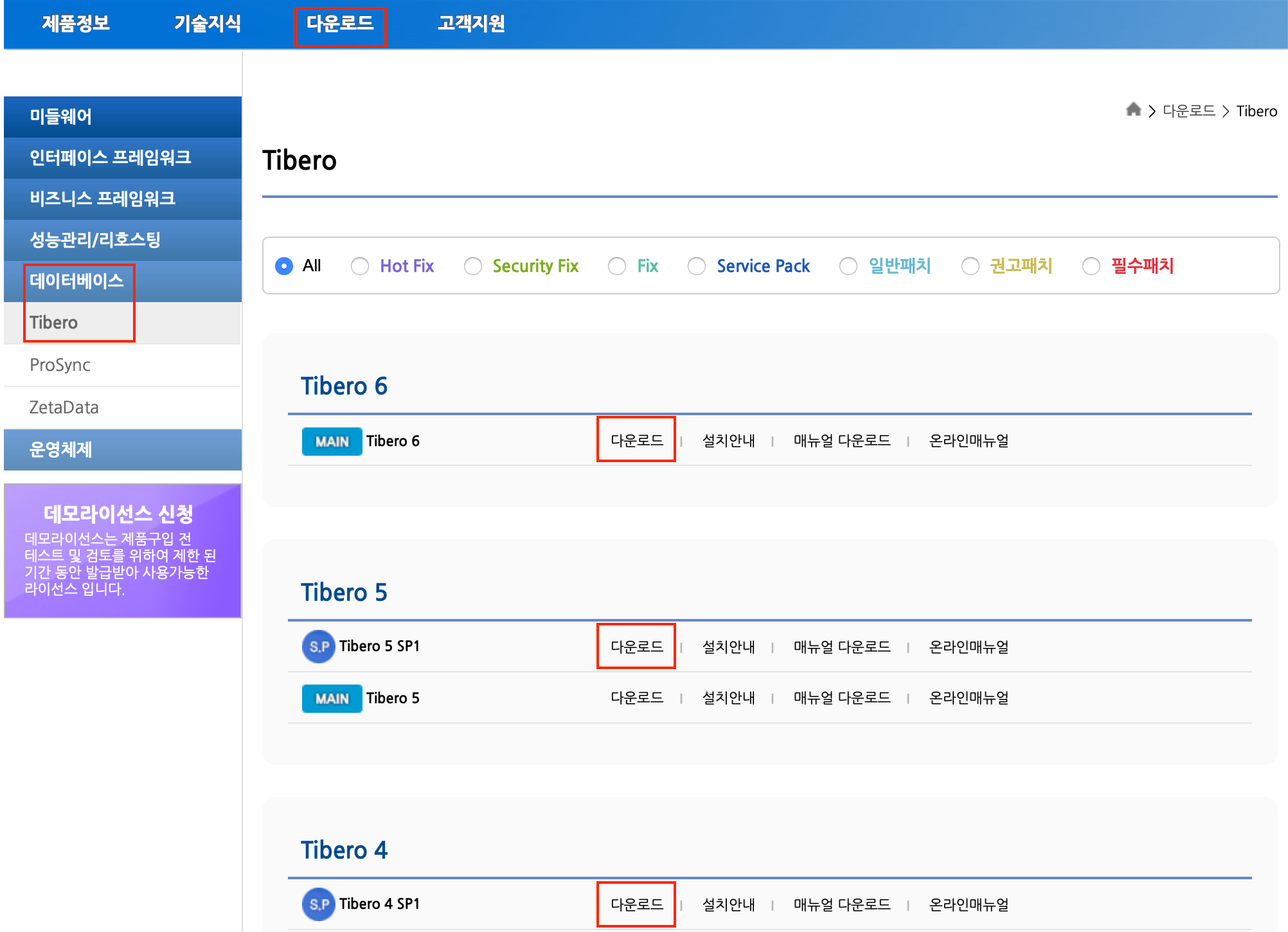Open 설치안내 for Tibero 5 SP1
Screen dimensions: 1288x932
[728, 647]
